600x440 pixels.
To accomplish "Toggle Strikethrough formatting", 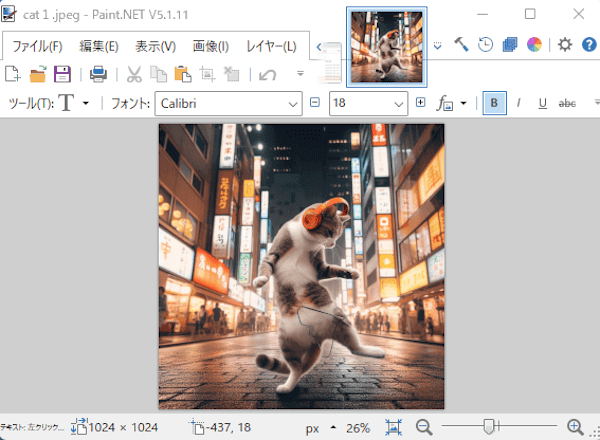I will pos(567,103).
